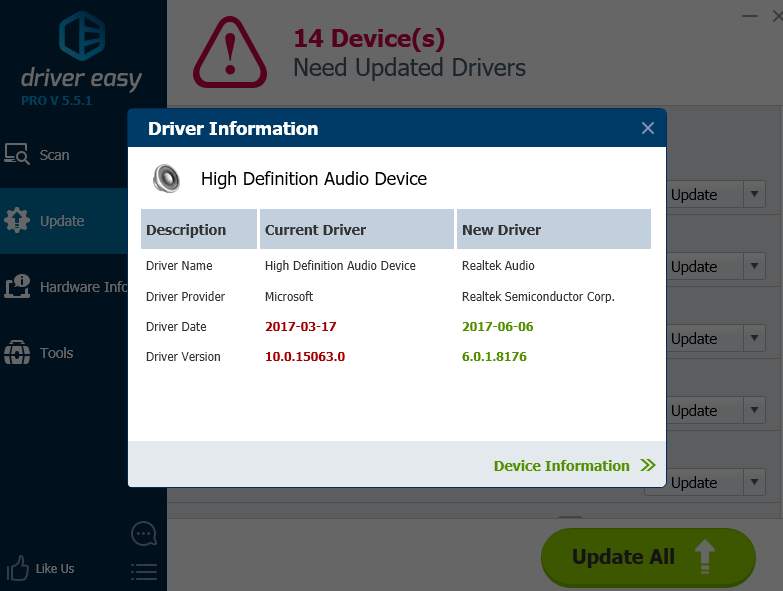The width and height of the screenshot is (783, 591).
Task: Expand the fifth Update button dropdown arrow
Action: click(x=754, y=482)
